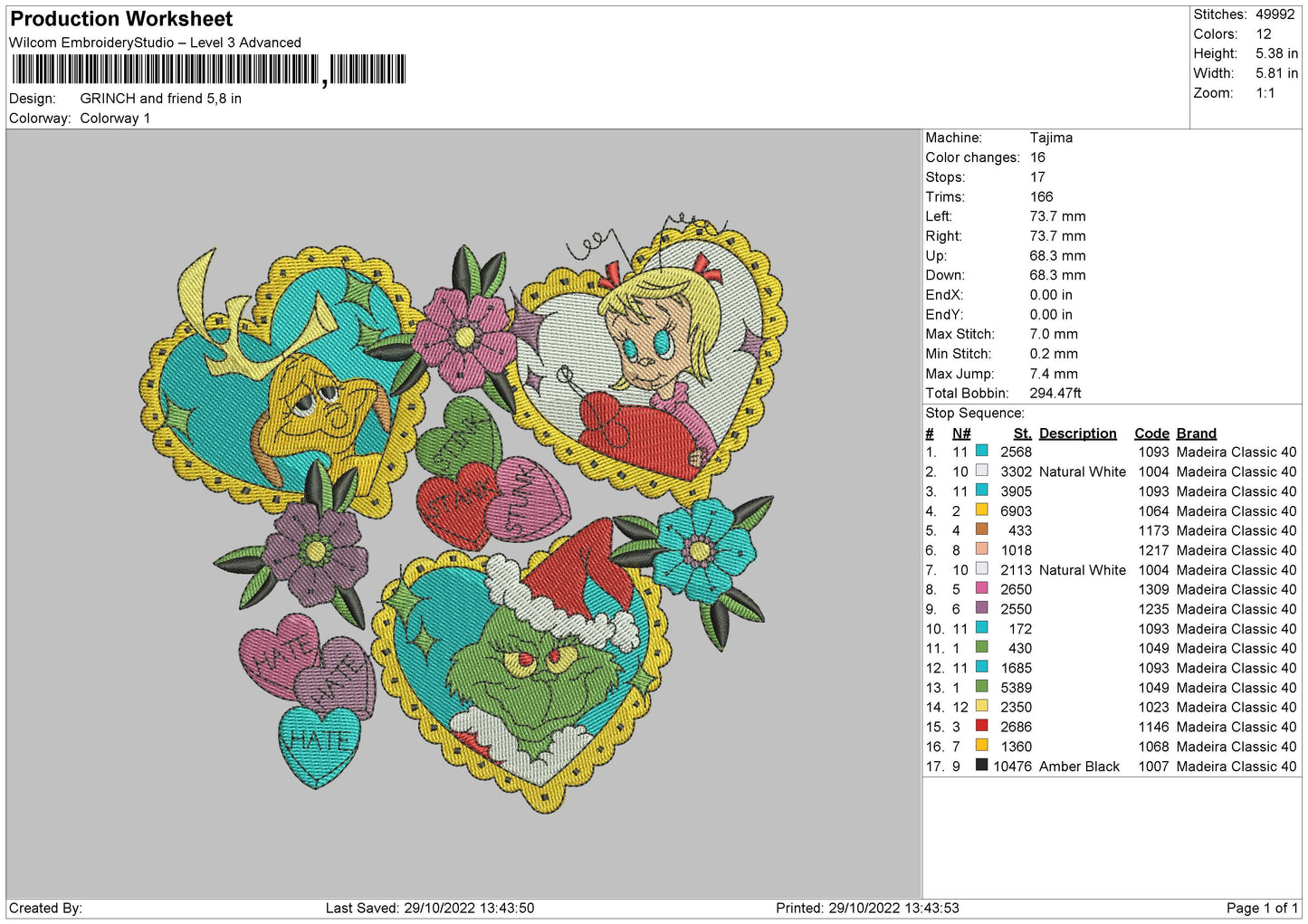Click the 'Production Worksheet' title

coord(121,19)
